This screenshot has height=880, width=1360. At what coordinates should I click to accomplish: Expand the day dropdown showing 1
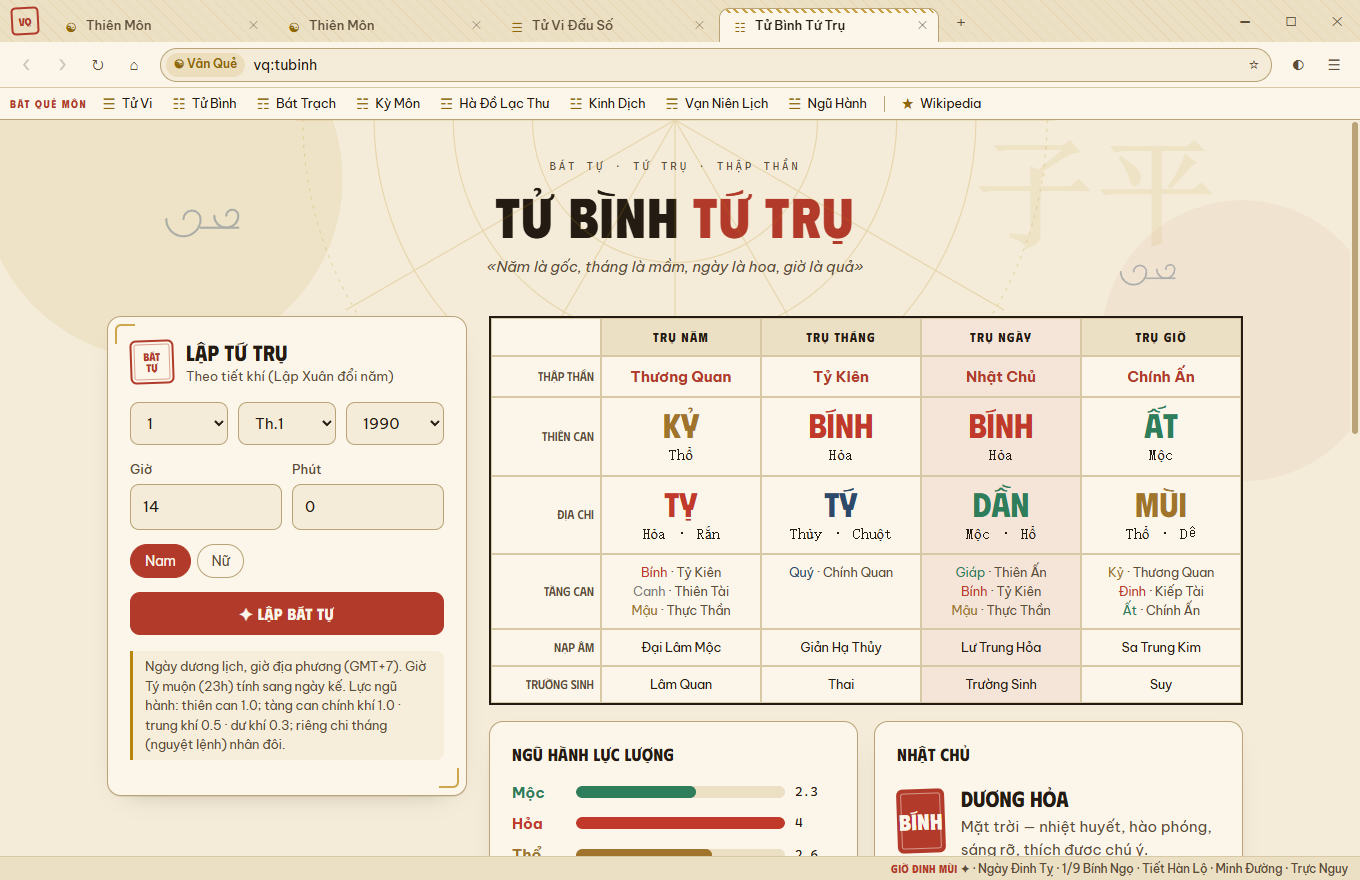click(x=179, y=423)
